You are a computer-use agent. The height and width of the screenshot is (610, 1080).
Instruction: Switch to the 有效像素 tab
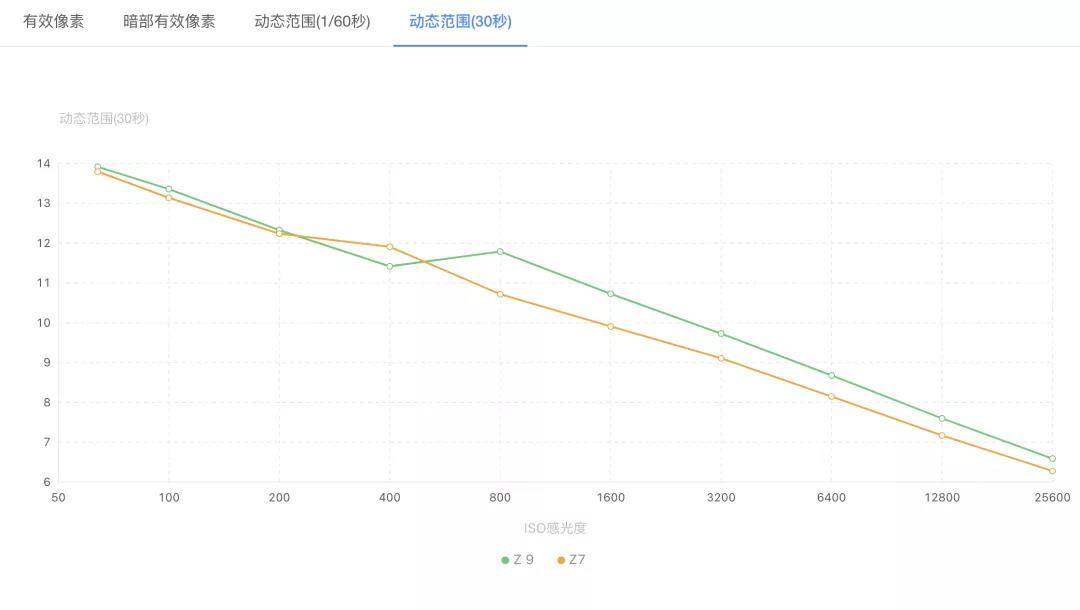coord(53,21)
